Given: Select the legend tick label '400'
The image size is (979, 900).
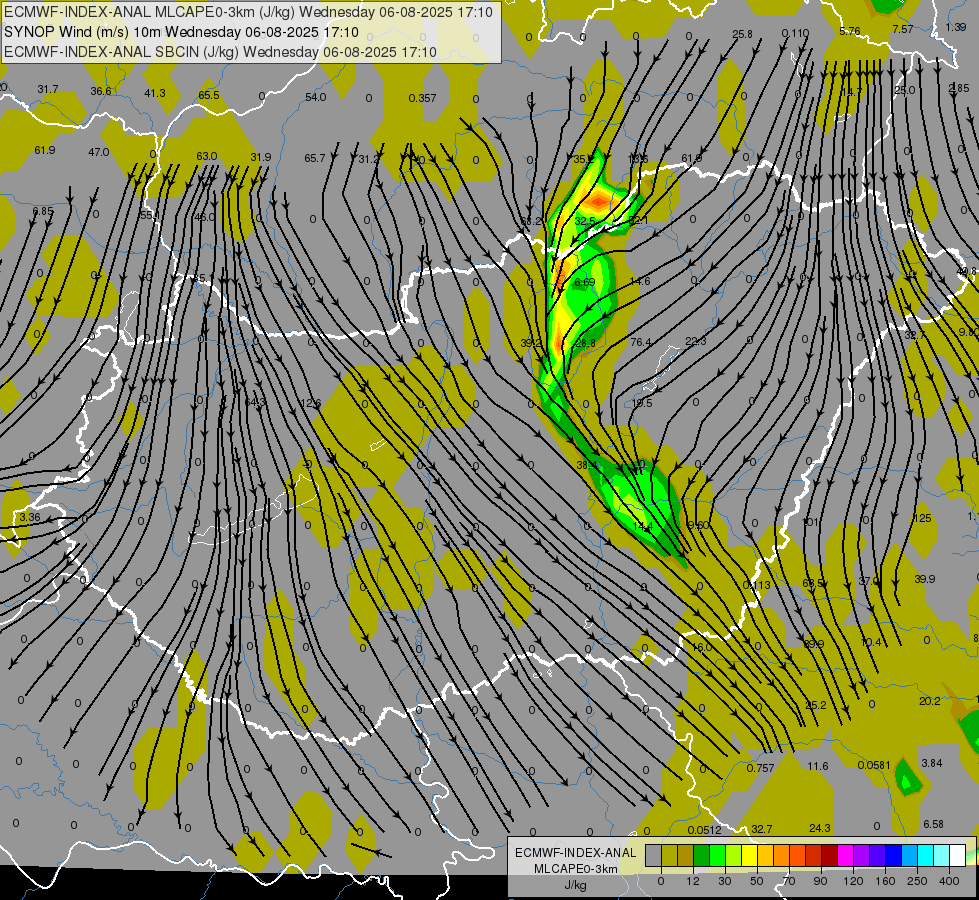Looking at the screenshot, I should tap(949, 881).
